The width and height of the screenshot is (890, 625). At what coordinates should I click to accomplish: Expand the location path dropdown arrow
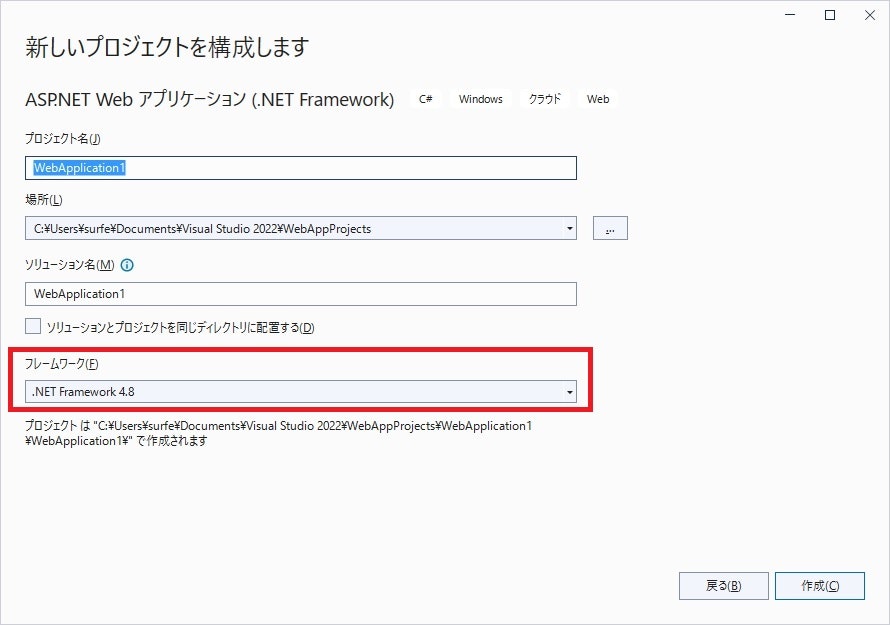[x=569, y=228]
